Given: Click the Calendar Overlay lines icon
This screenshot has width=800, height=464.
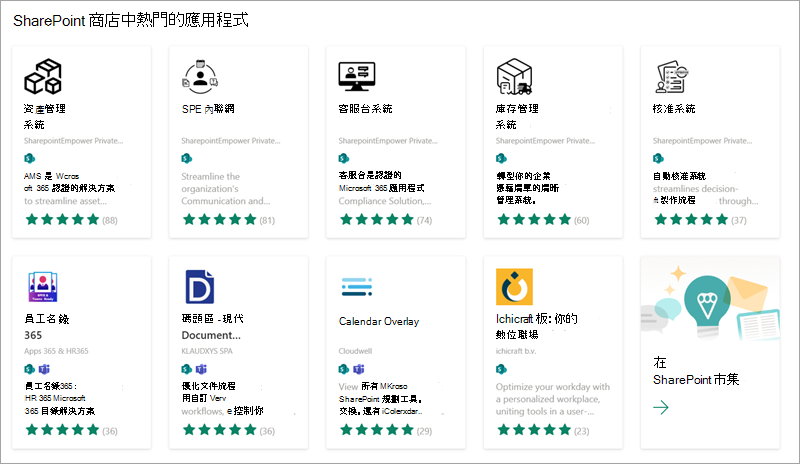Looking at the screenshot, I should click(x=357, y=287).
